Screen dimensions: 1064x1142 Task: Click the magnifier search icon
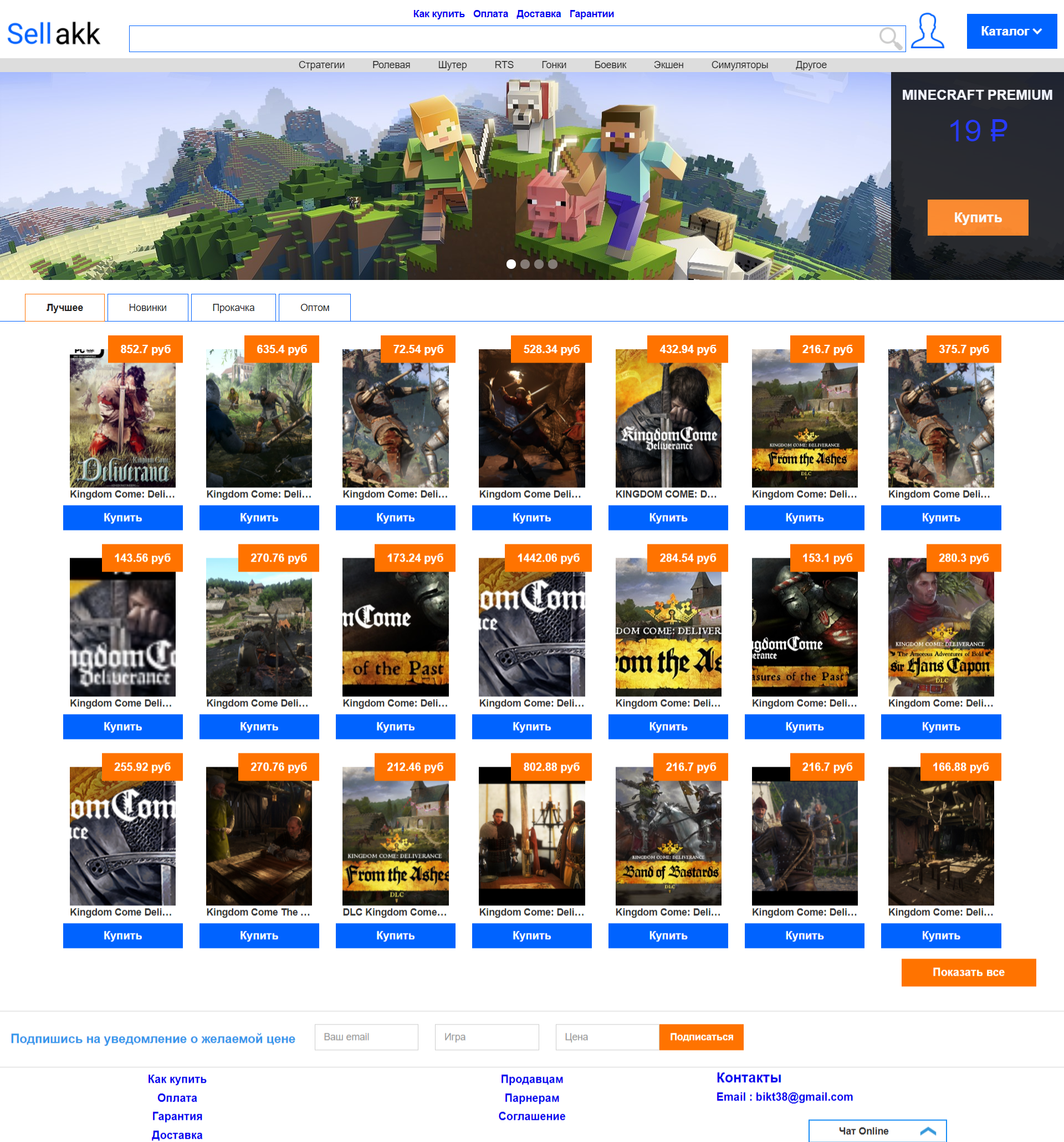tap(891, 38)
